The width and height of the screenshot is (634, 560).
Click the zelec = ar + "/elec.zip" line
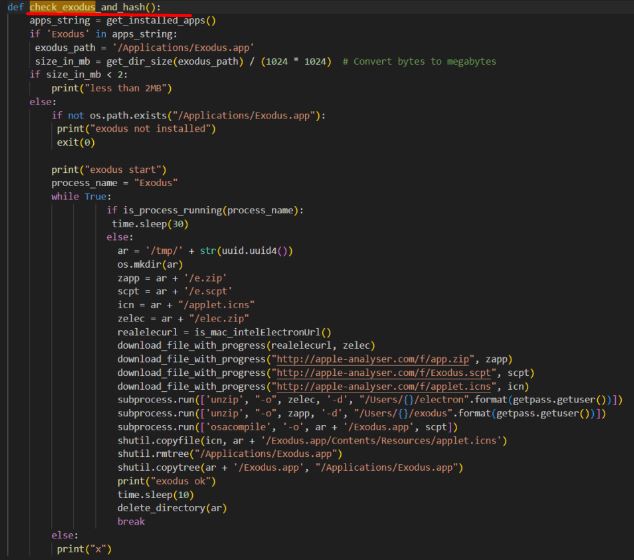(183, 318)
